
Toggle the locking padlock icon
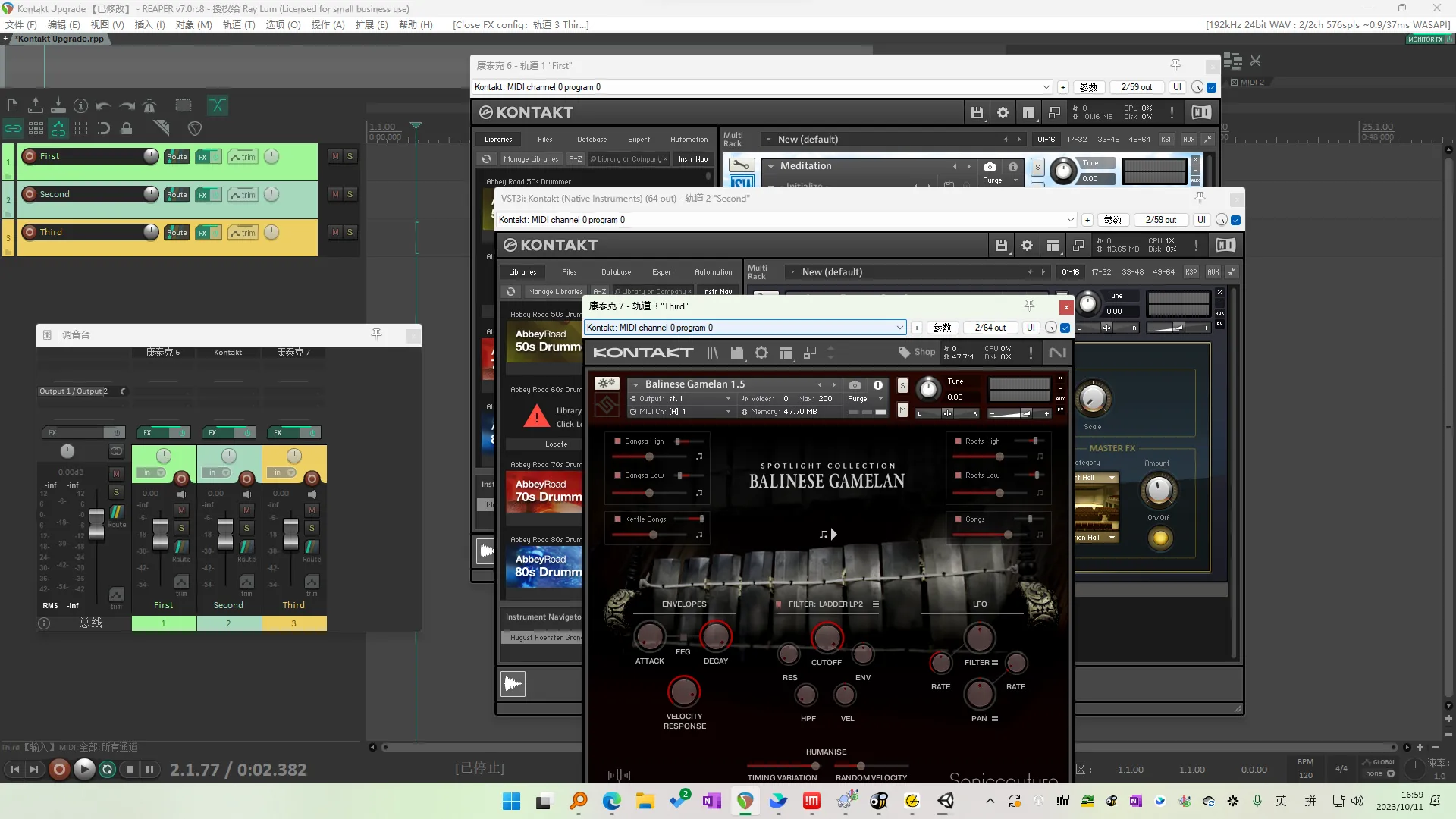click(127, 128)
